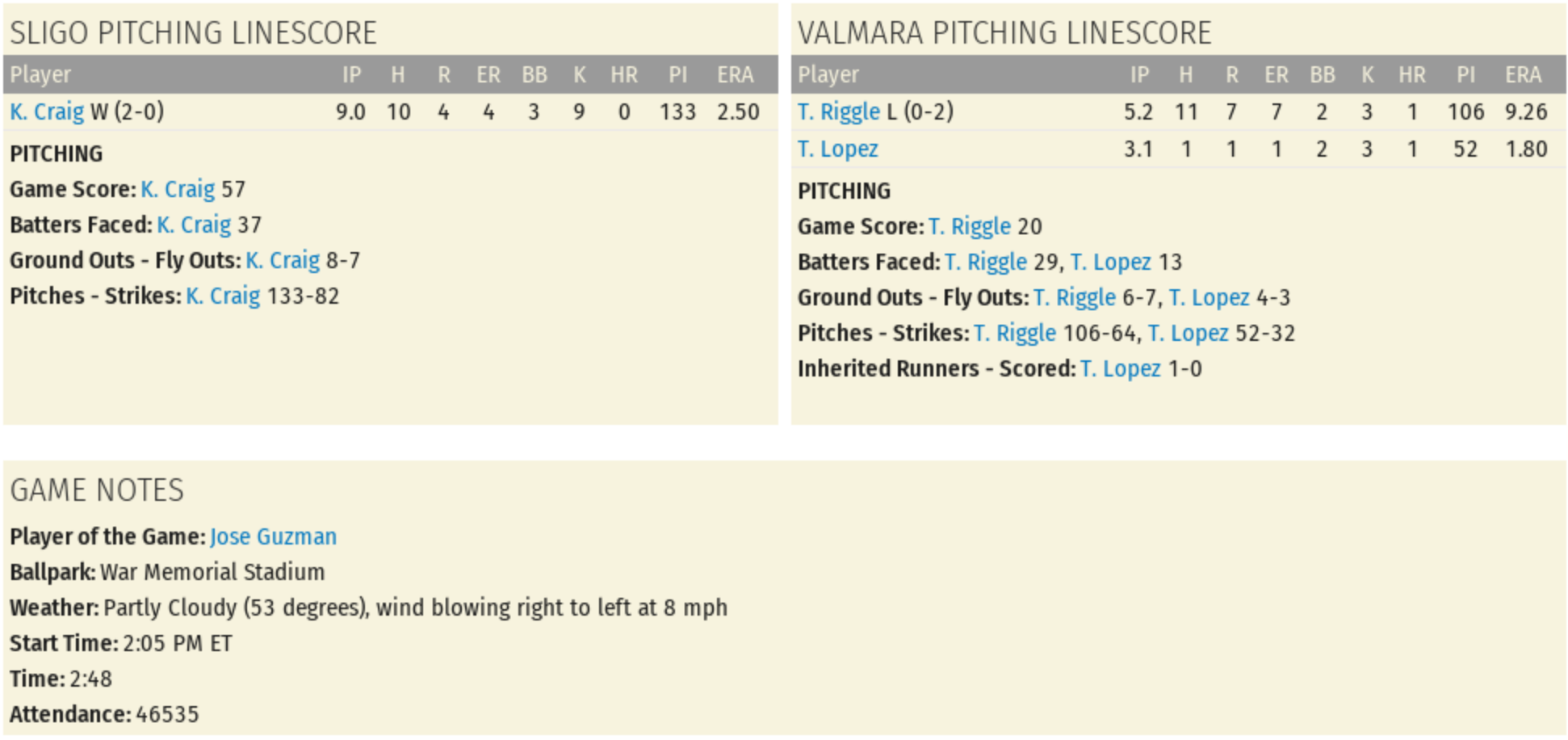Open T. Riggle link with Ground Outs 6-7

(1074, 297)
